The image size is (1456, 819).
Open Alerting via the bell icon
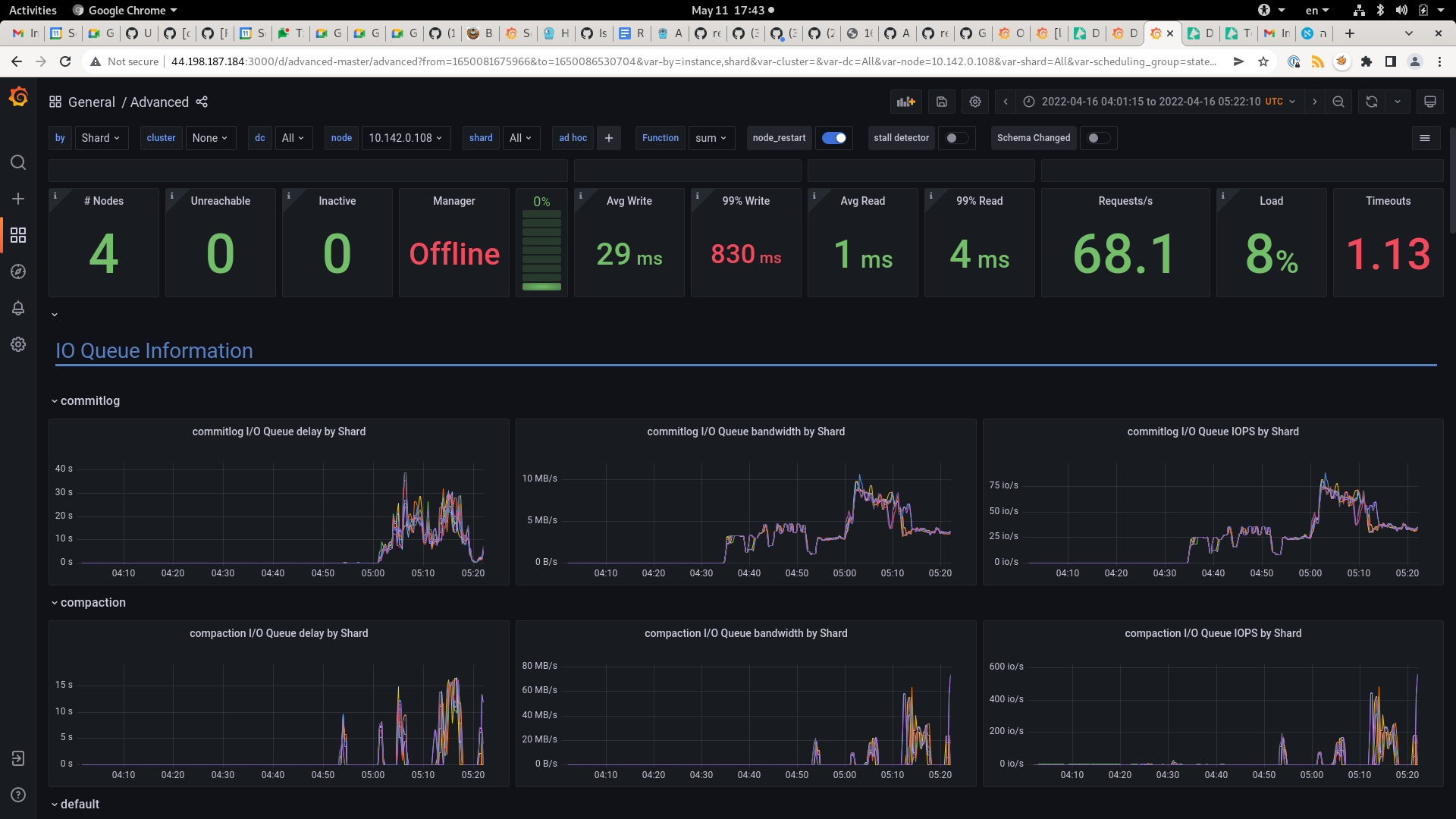(x=18, y=308)
